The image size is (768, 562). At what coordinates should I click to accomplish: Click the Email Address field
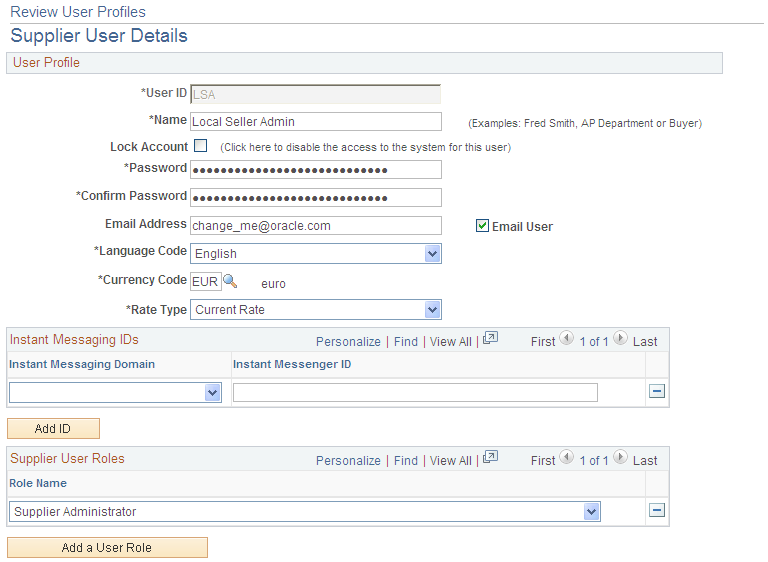coord(315,225)
